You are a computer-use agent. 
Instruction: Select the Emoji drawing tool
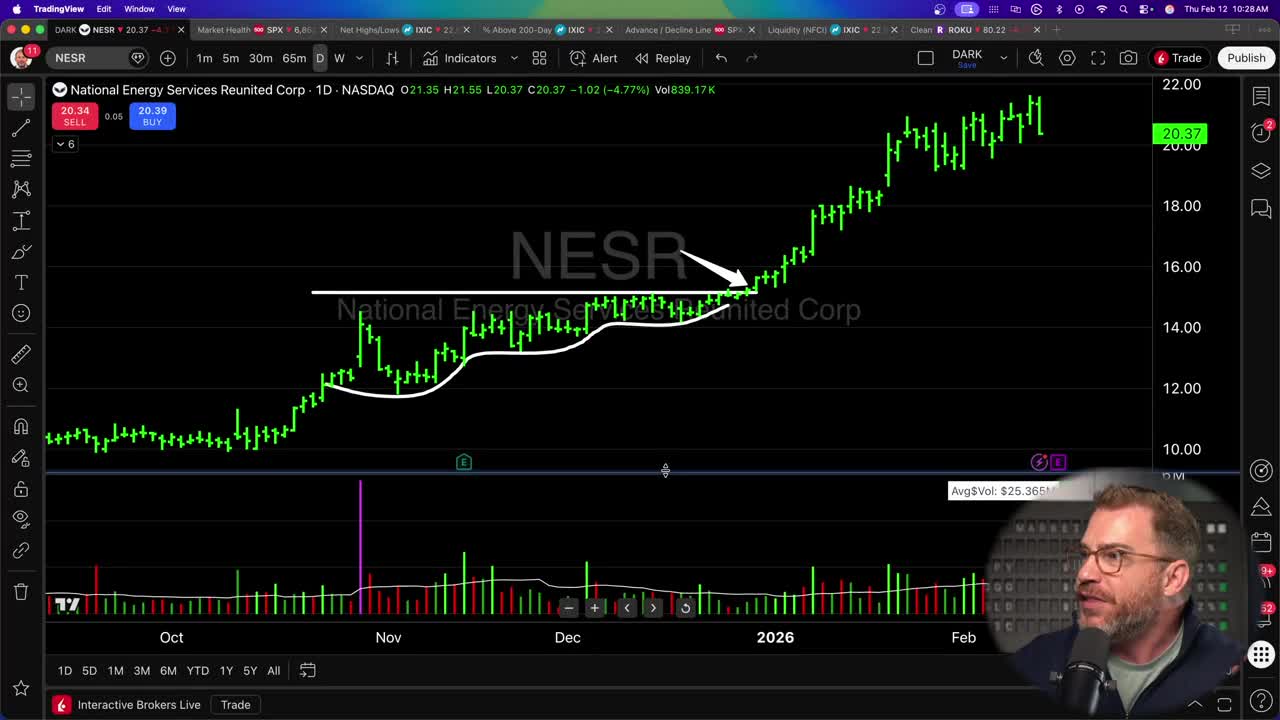21,313
